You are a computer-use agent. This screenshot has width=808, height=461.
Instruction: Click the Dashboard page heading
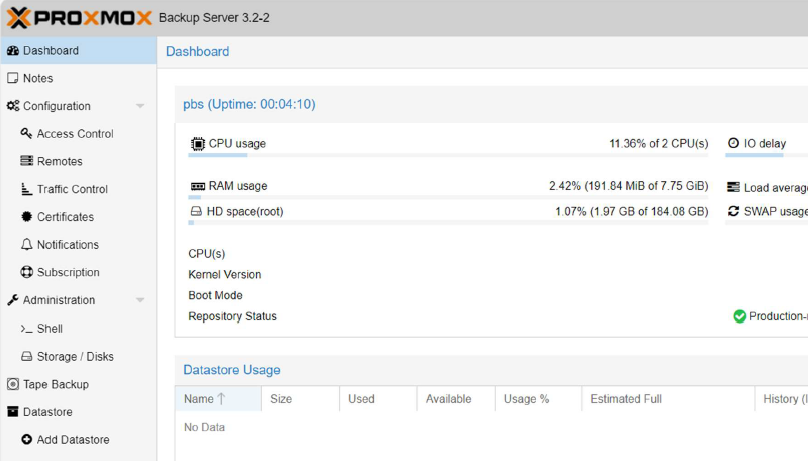[x=197, y=52]
